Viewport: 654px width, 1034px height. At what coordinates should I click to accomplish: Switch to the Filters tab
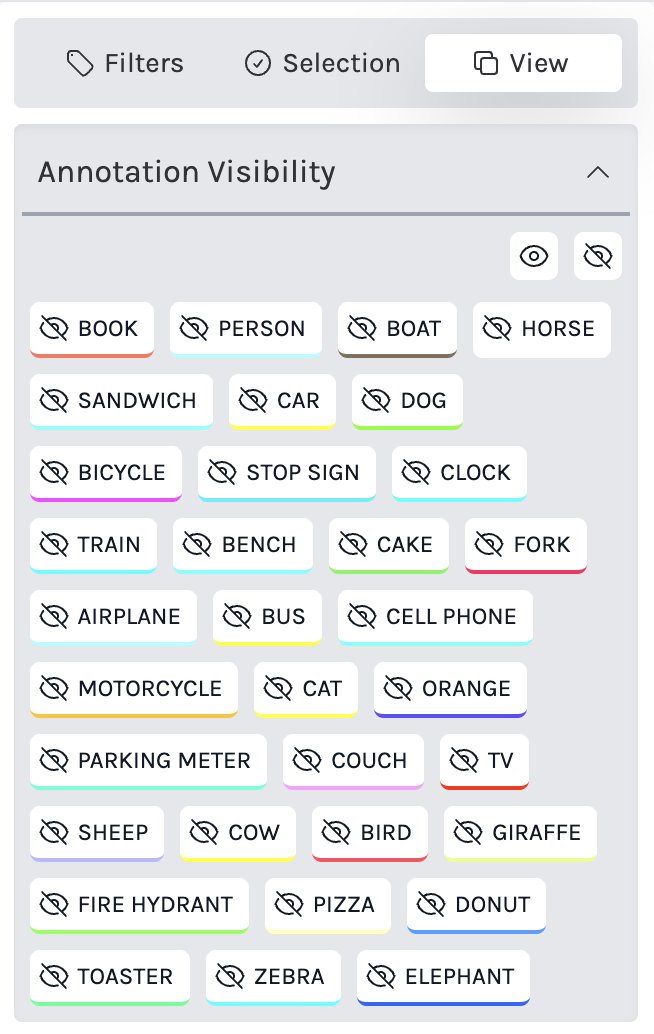[125, 64]
